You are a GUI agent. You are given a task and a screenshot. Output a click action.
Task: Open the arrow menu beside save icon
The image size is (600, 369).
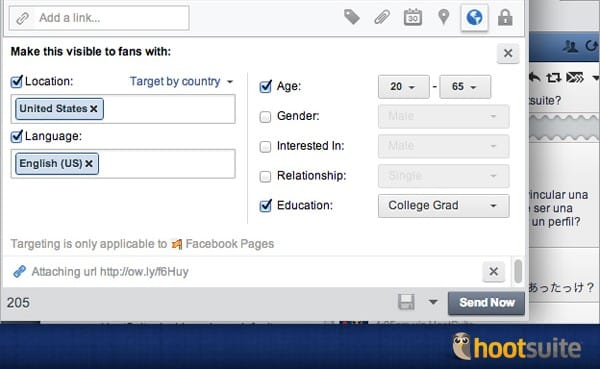[x=433, y=302]
